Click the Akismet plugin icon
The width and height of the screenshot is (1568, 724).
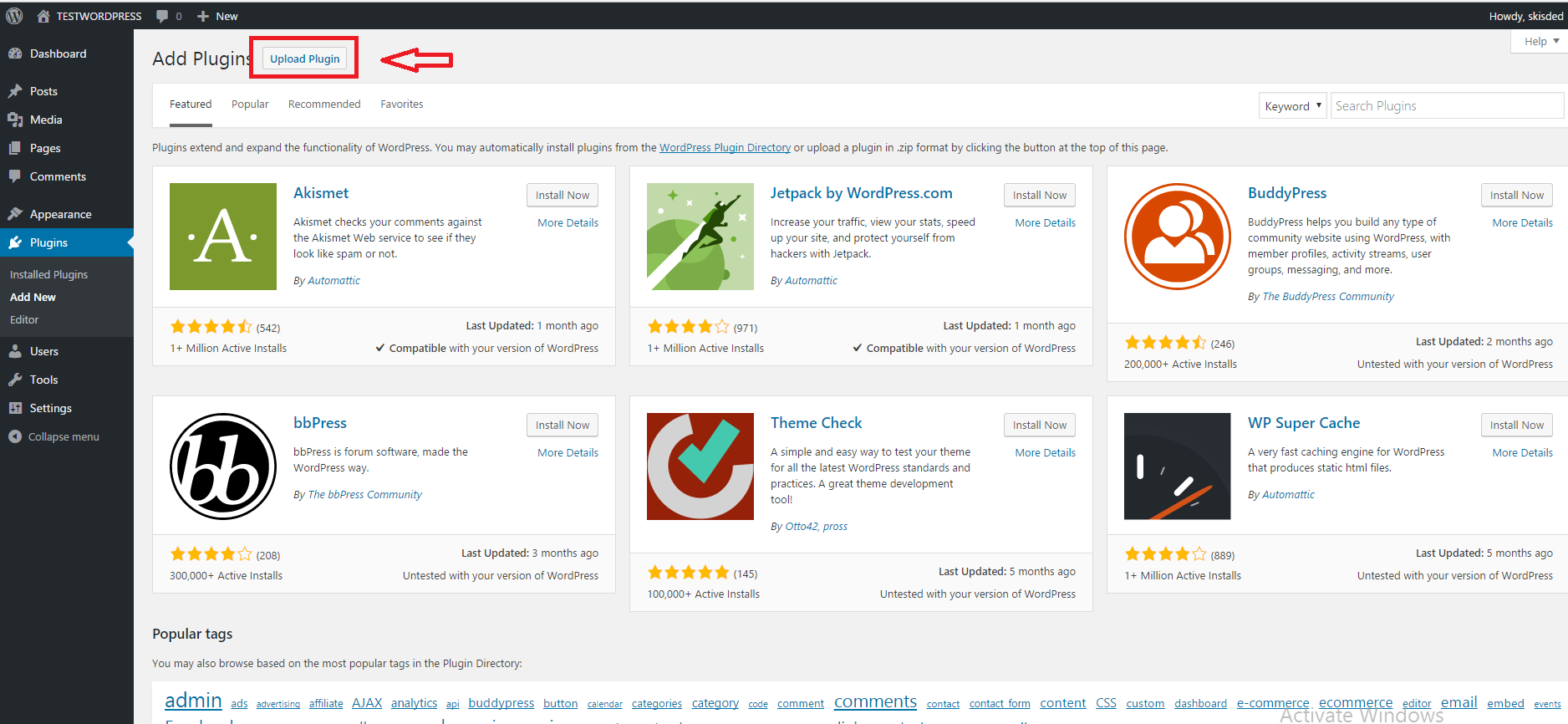click(222, 237)
